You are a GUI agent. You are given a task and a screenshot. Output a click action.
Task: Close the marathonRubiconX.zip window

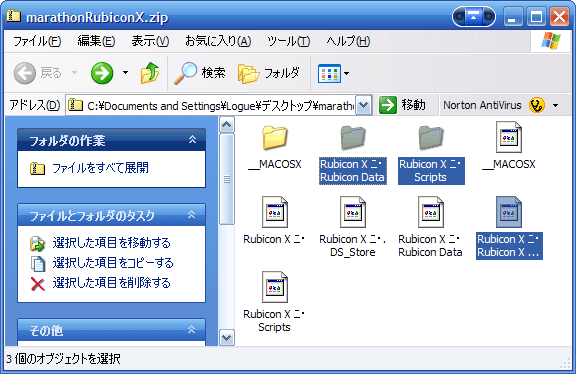pos(559,17)
